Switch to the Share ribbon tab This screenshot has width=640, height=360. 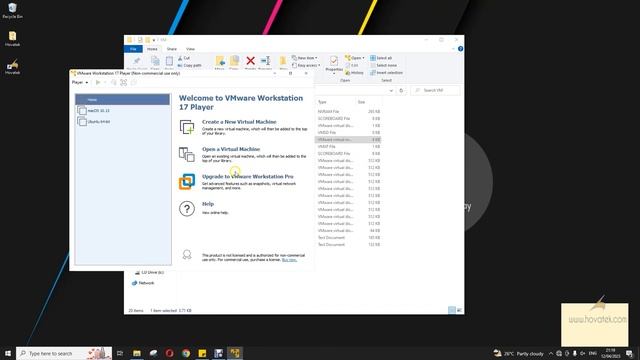pyautogui.click(x=172, y=49)
